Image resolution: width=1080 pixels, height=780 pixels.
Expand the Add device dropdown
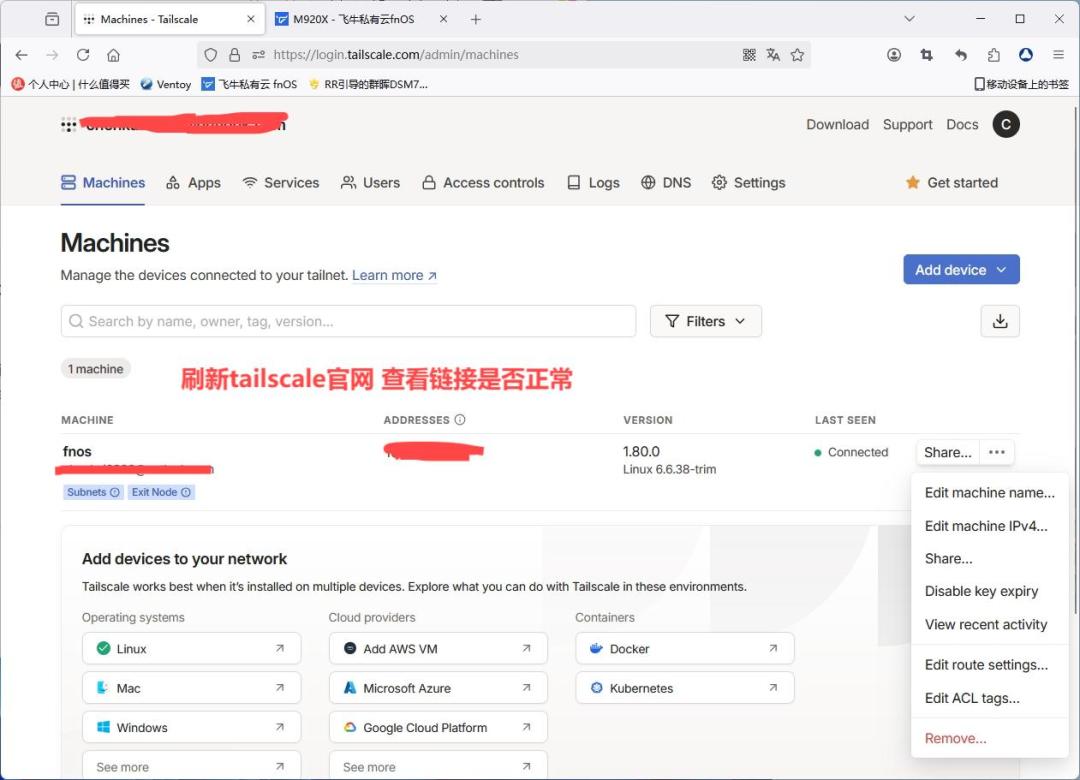click(x=961, y=270)
